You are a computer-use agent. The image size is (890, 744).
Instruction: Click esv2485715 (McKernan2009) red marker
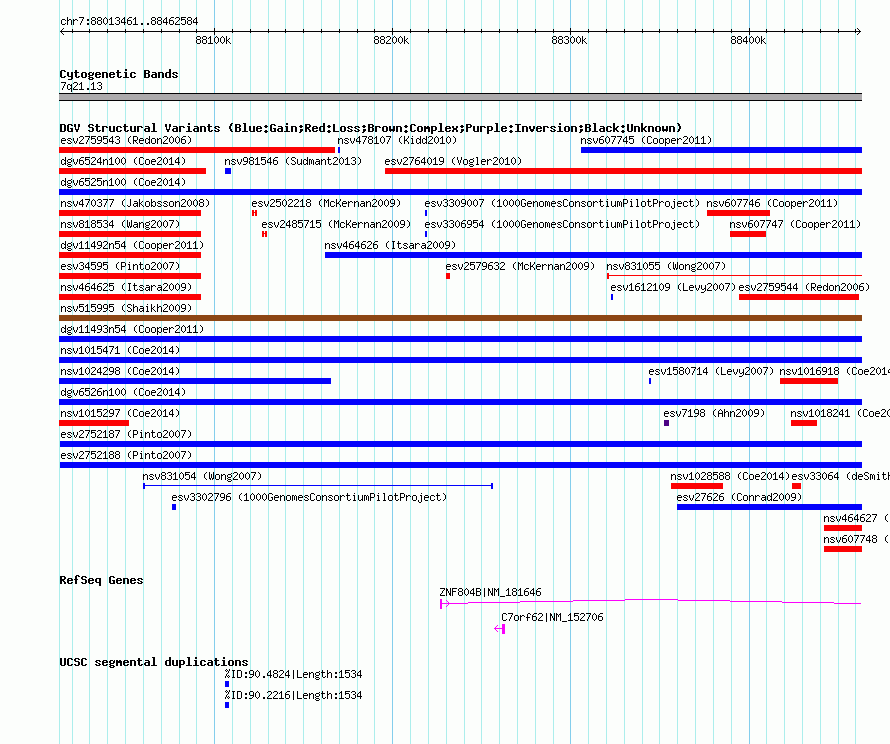(x=265, y=234)
